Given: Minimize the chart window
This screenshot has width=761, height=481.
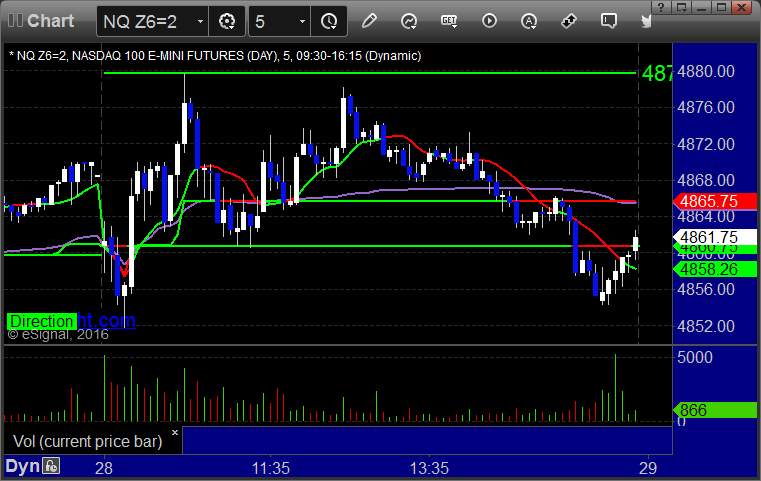Looking at the screenshot, I should pos(701,7).
